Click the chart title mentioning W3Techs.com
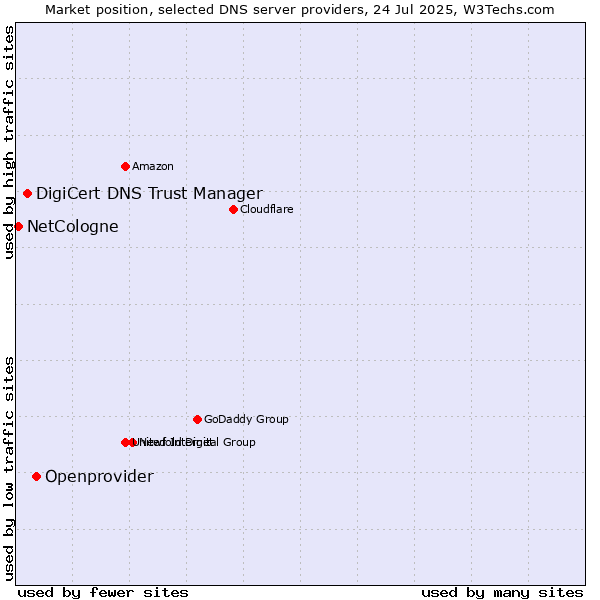This screenshot has height=600, width=600. [x=300, y=10]
